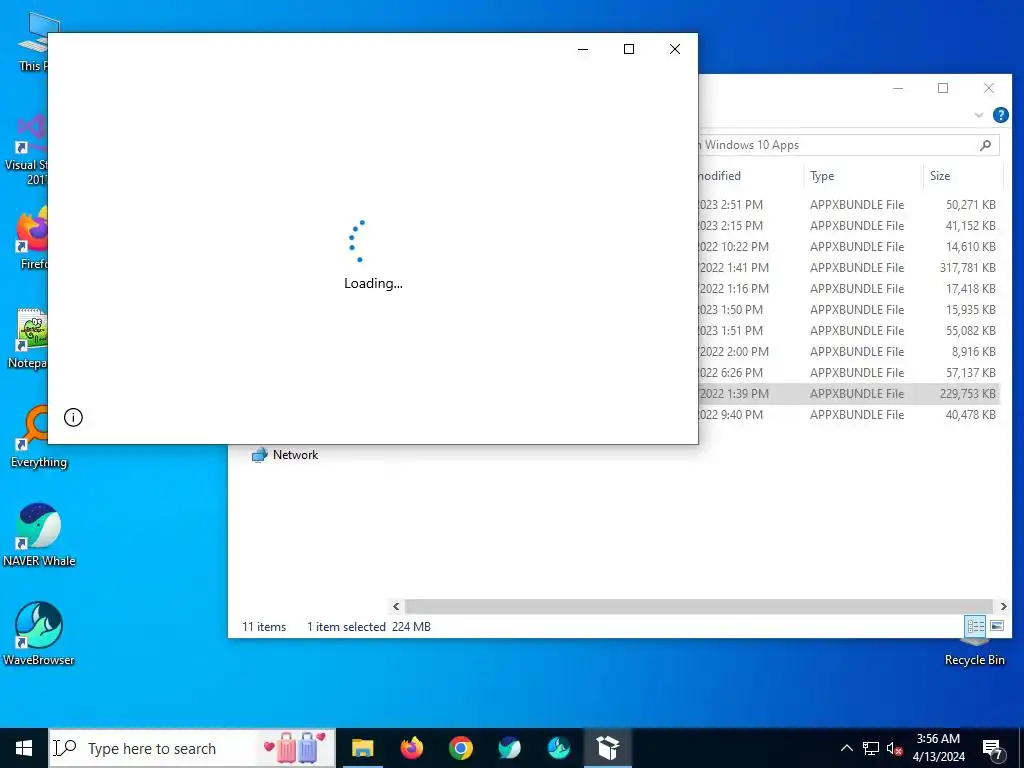Close the loading App Installer window
This screenshot has height=768, width=1024.
click(675, 49)
